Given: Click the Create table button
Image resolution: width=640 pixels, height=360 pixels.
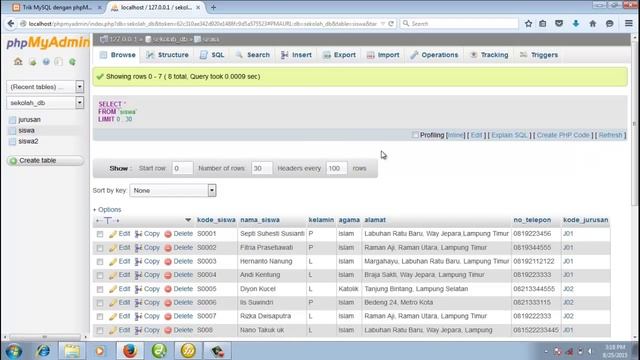Looking at the screenshot, I should pos(45,160).
